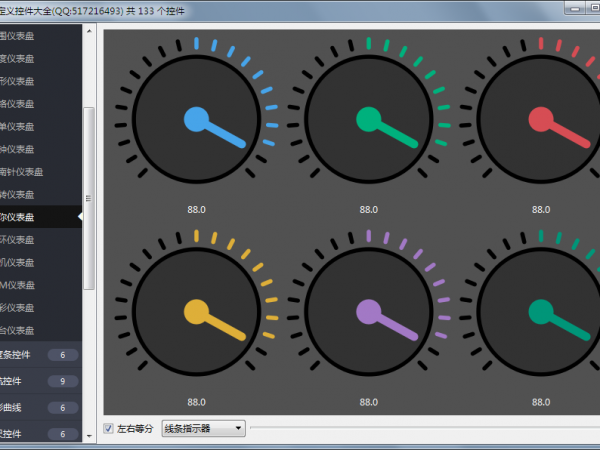This screenshot has width=600, height=450.
Task: Click the yellow gauge dial
Action: pyautogui.click(x=196, y=311)
